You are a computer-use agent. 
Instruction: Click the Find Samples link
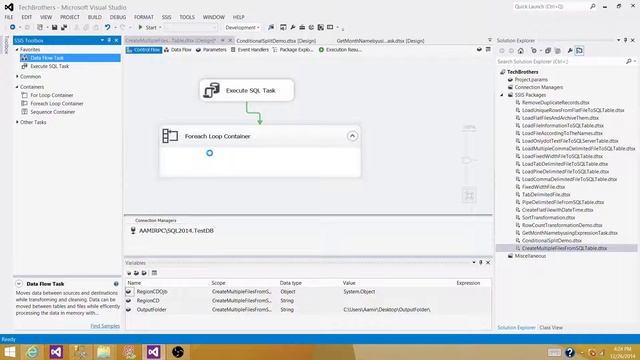pyautogui.click(x=105, y=326)
